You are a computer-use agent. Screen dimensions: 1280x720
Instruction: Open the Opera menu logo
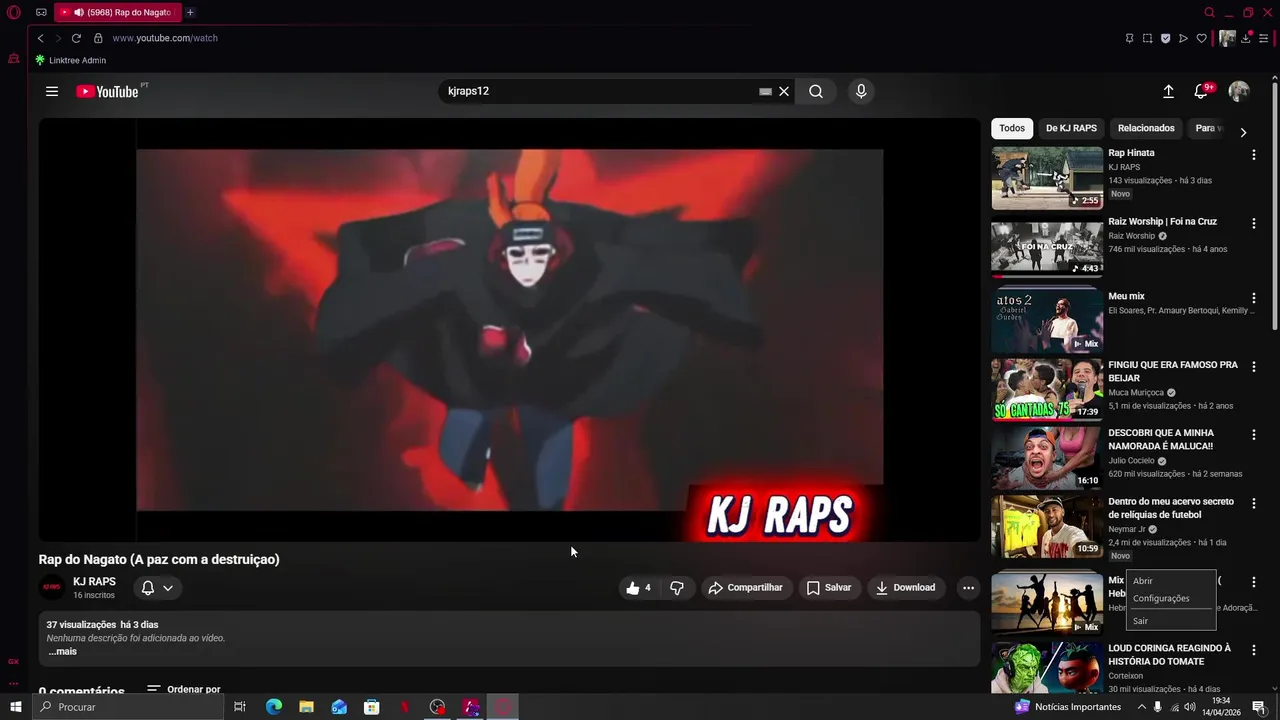[x=14, y=12]
